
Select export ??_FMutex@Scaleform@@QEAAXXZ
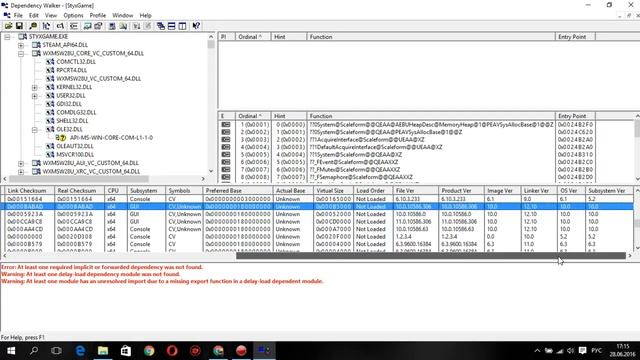(x=355, y=169)
